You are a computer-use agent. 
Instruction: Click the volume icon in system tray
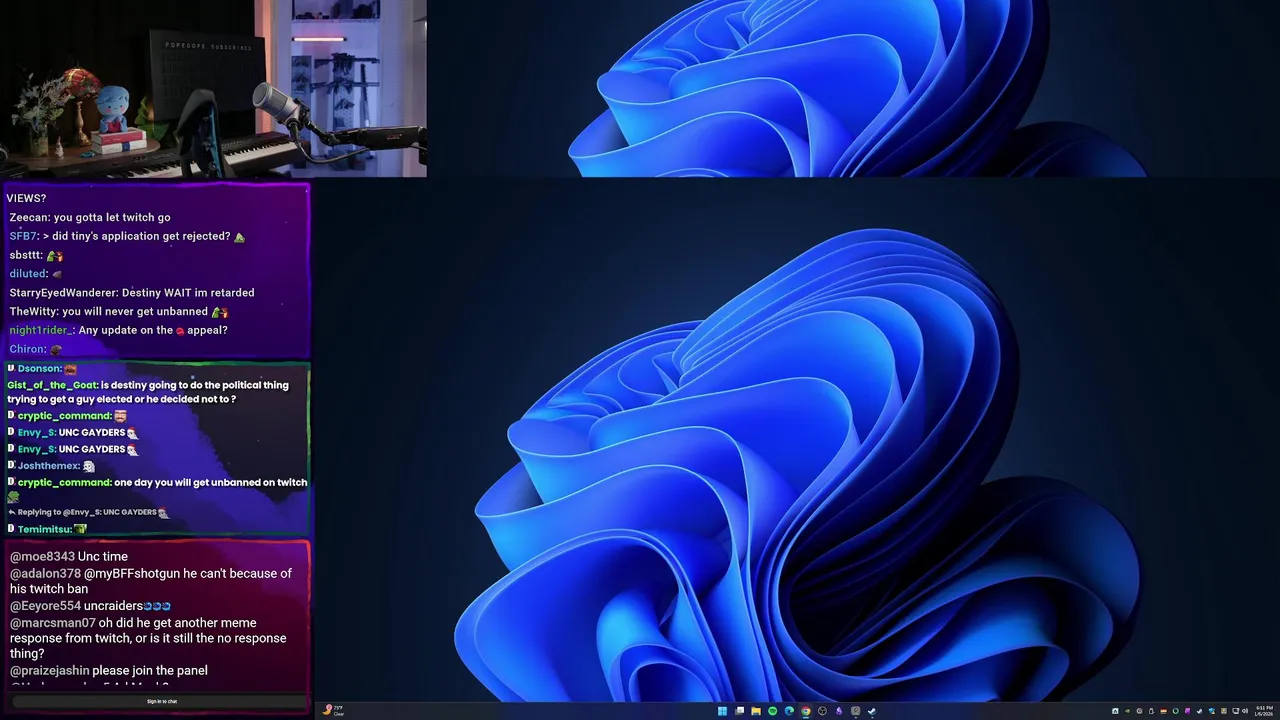[x=1245, y=711]
